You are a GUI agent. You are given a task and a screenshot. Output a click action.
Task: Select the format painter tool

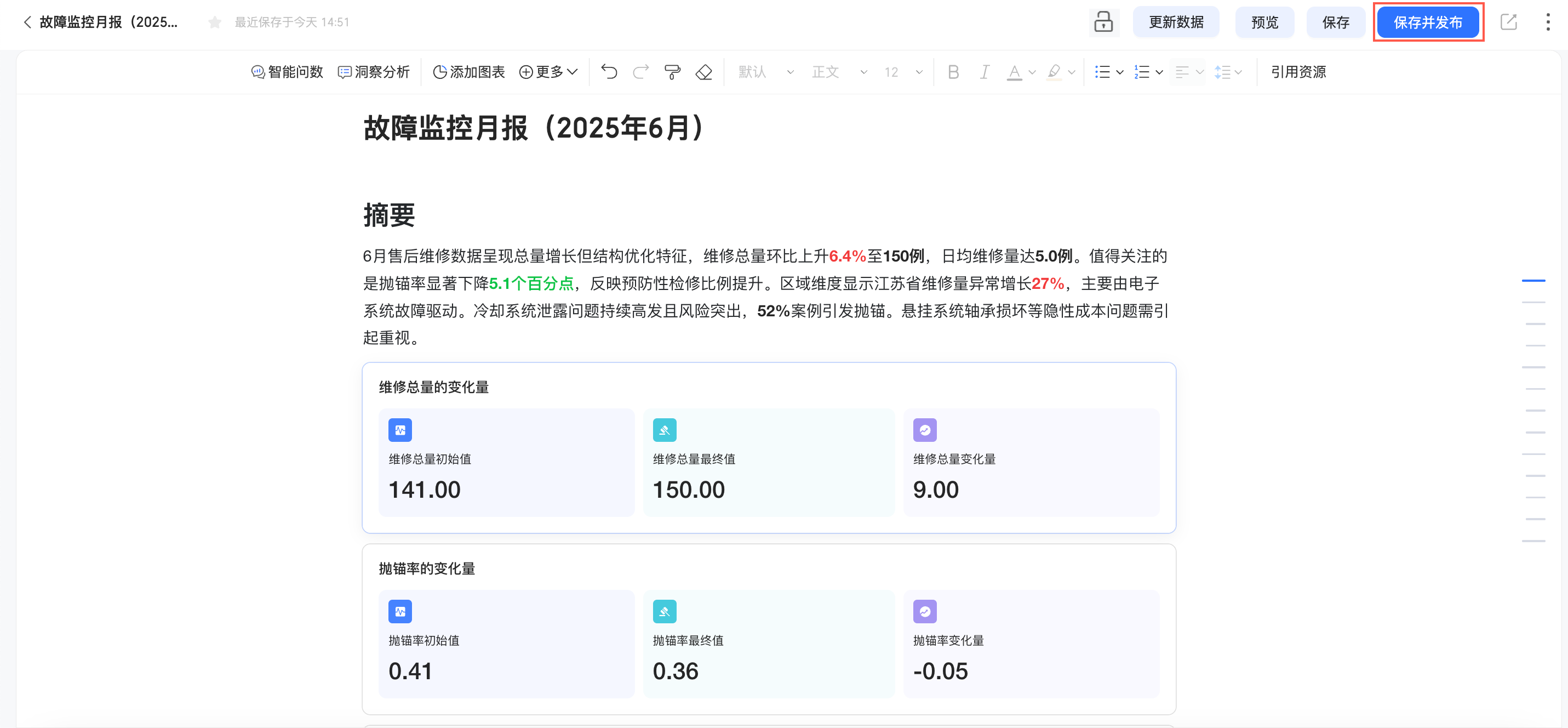(672, 72)
